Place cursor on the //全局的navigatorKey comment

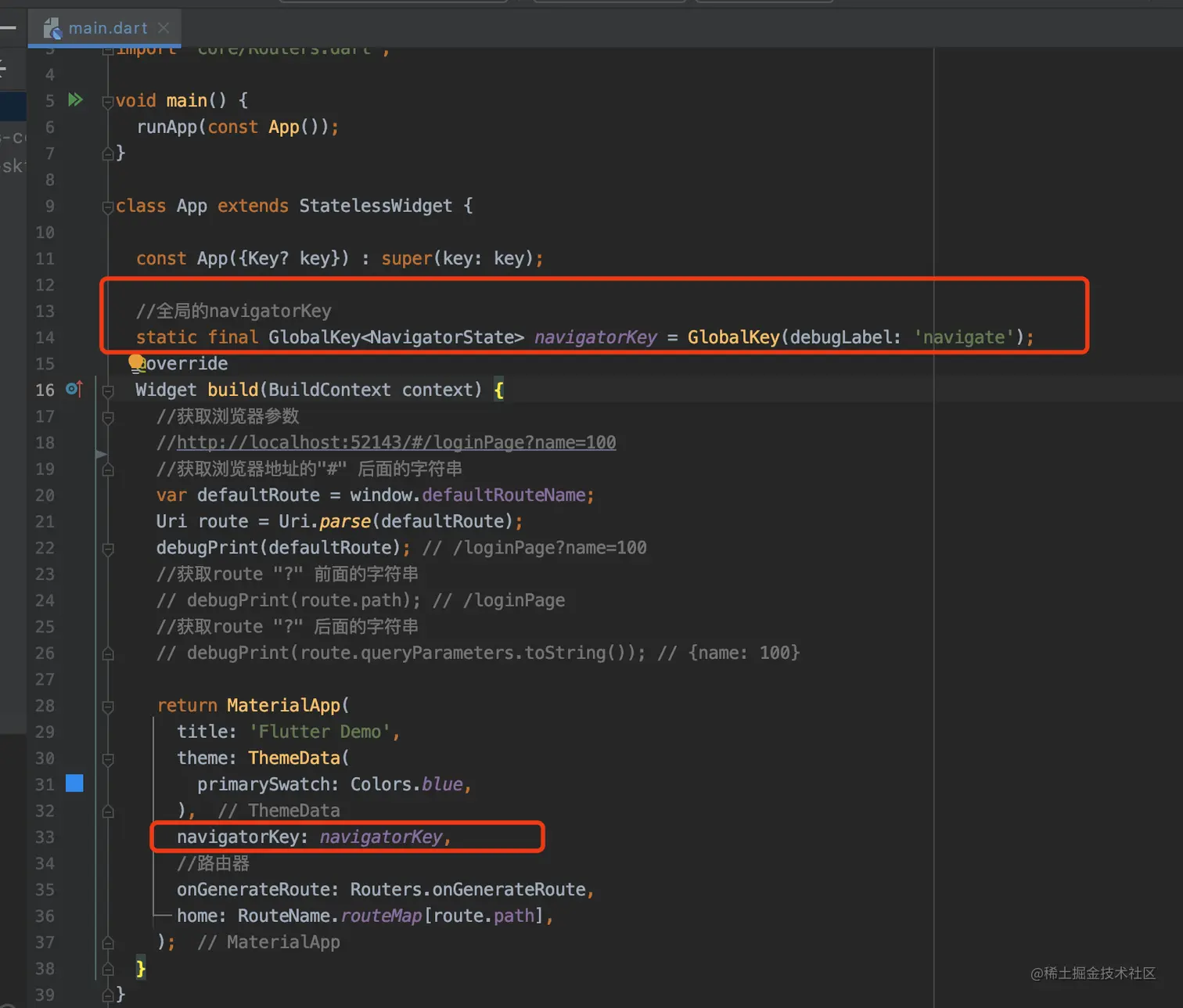234,311
